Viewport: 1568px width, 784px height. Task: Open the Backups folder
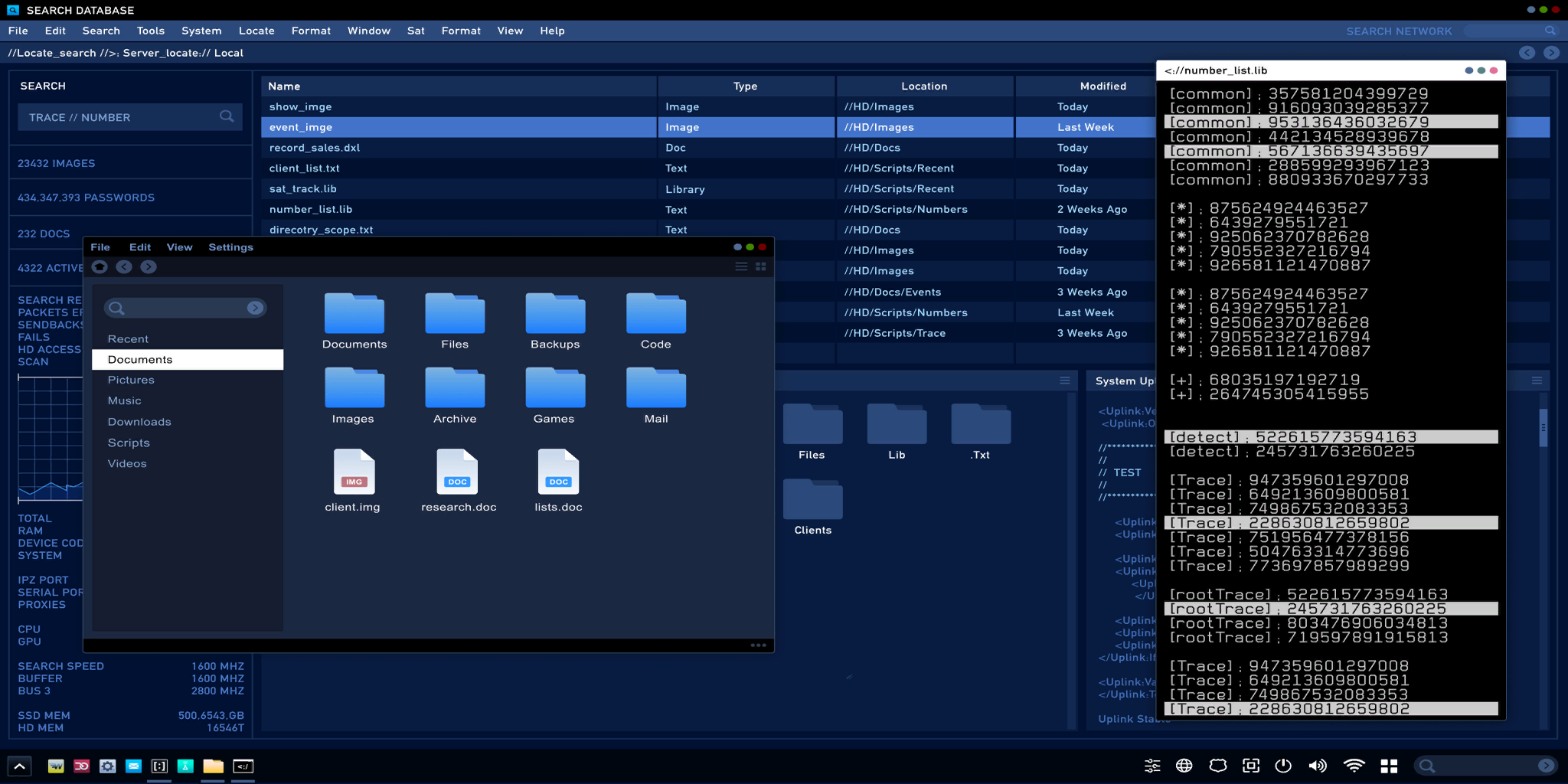[x=555, y=322]
